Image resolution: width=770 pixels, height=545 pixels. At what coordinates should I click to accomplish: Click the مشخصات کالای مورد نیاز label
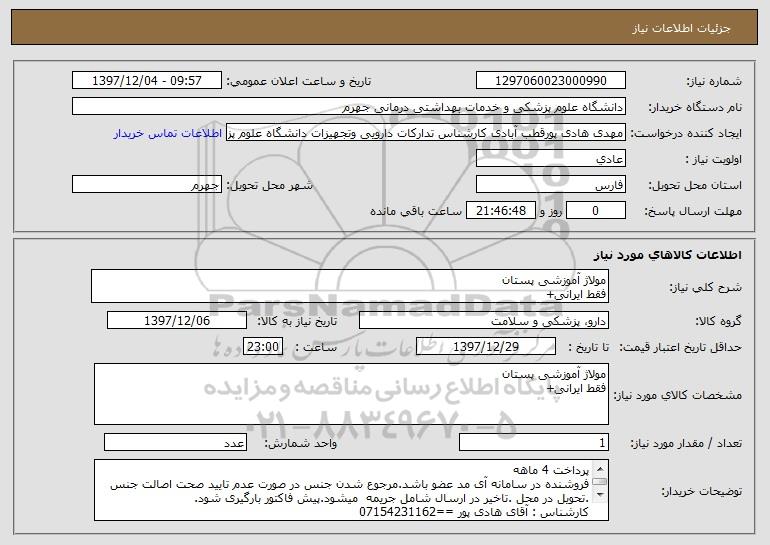point(678,395)
